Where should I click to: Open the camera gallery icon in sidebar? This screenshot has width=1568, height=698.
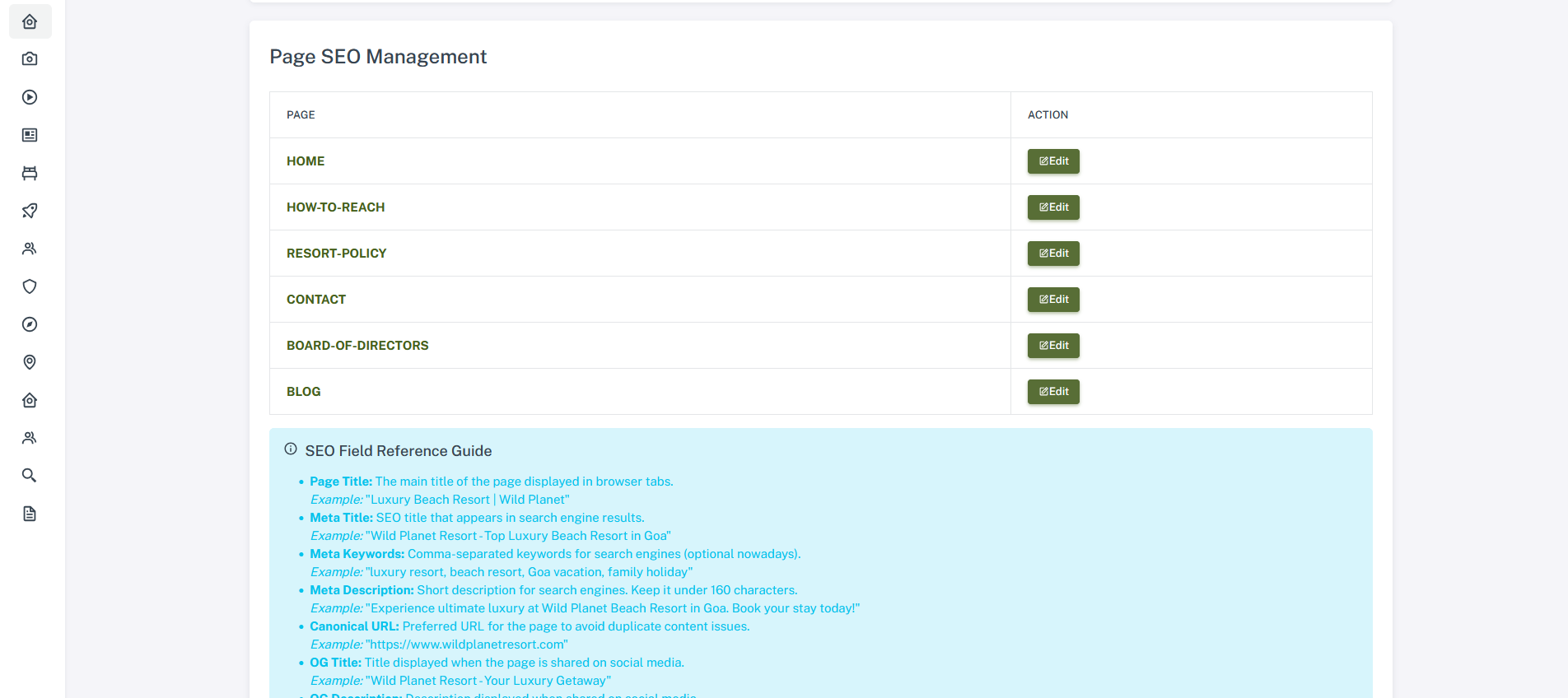(x=30, y=59)
